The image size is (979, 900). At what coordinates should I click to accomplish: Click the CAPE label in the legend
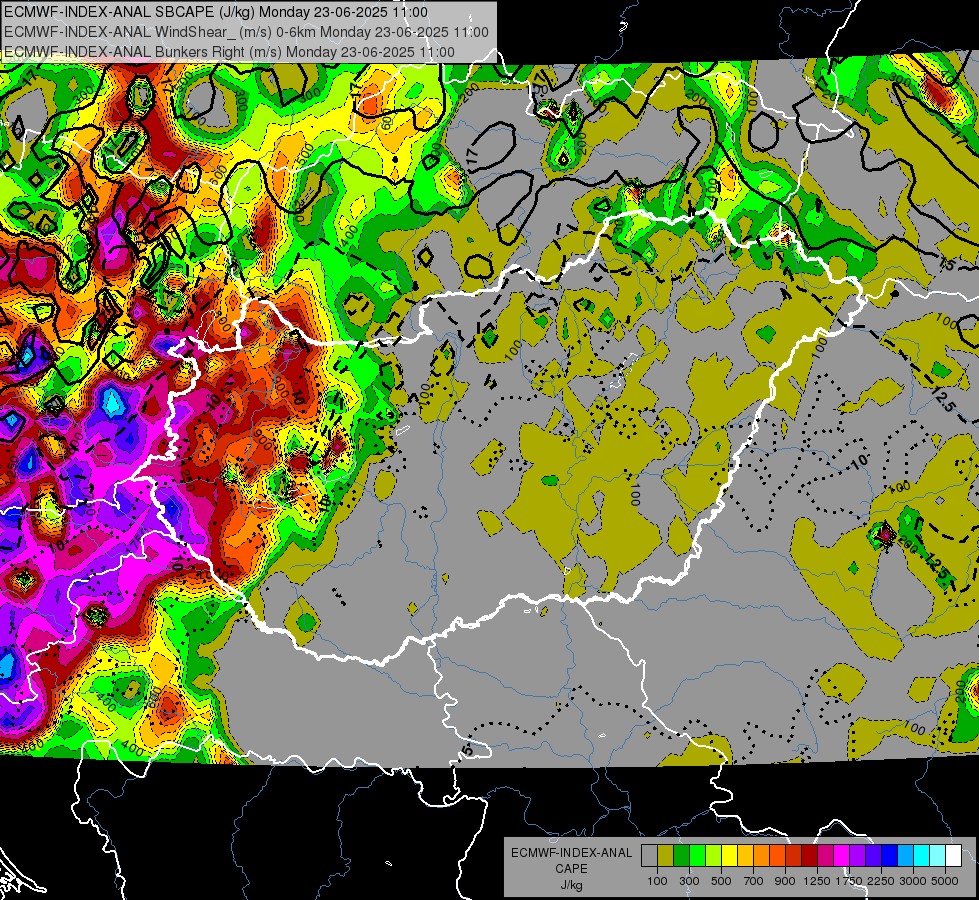click(571, 869)
